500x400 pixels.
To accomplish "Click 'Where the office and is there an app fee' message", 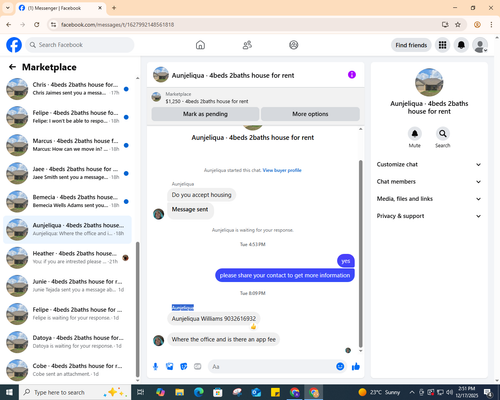I will 224,339.
